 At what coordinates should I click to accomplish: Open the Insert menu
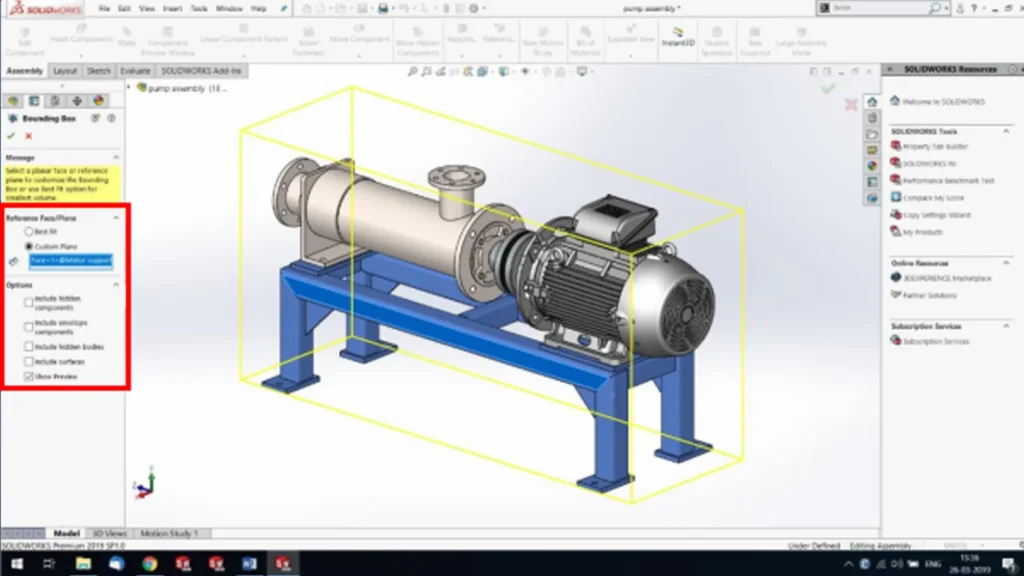(172, 8)
